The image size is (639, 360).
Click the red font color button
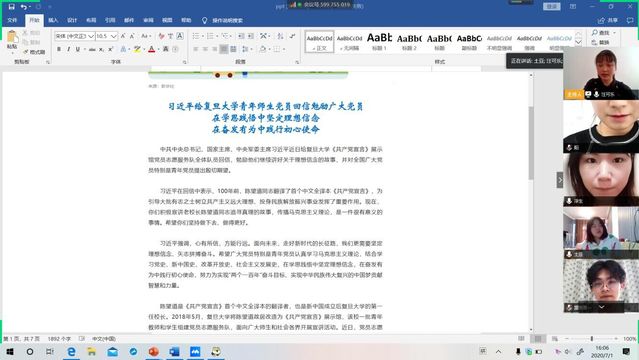[152, 49]
